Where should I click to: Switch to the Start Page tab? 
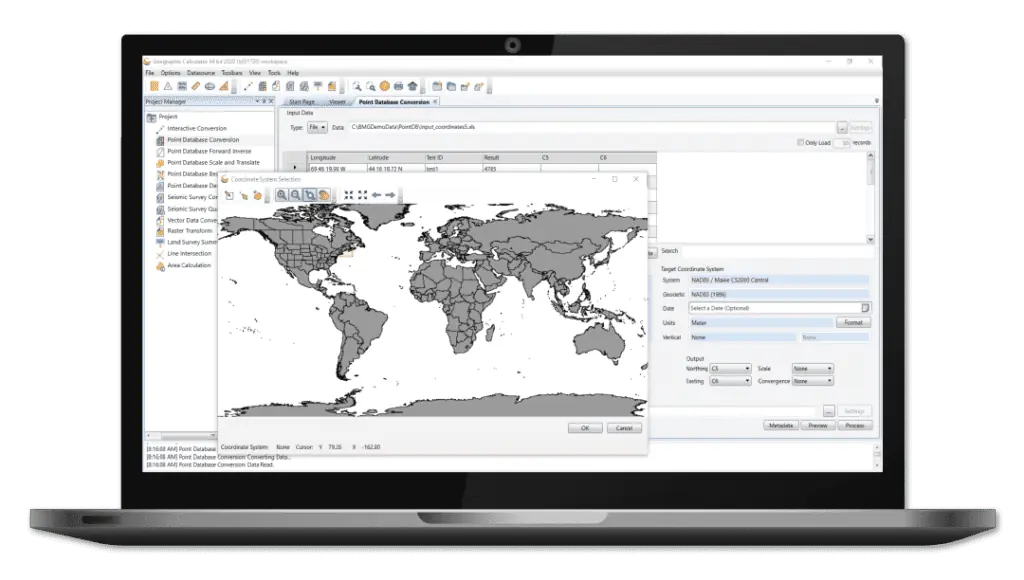point(302,102)
